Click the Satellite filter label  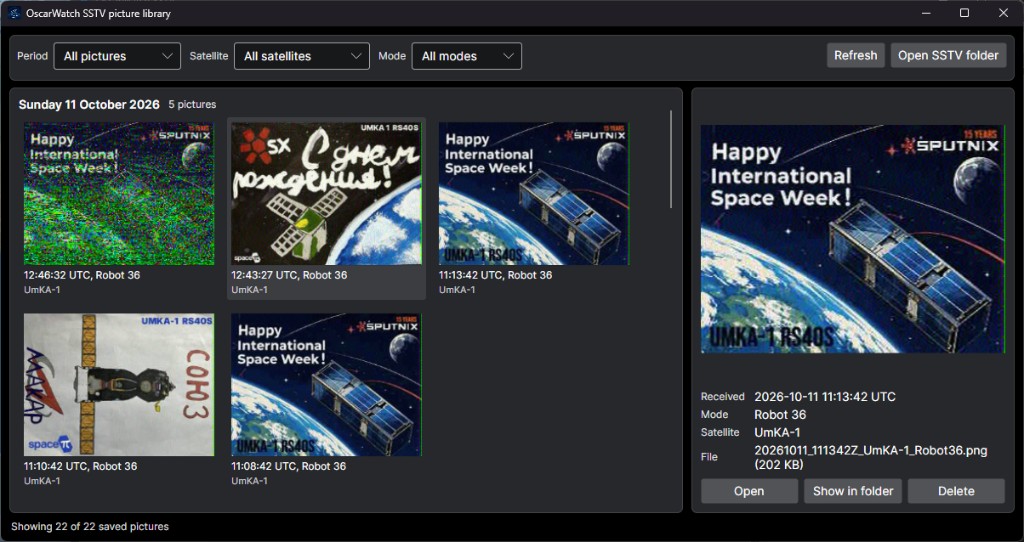[x=209, y=56]
